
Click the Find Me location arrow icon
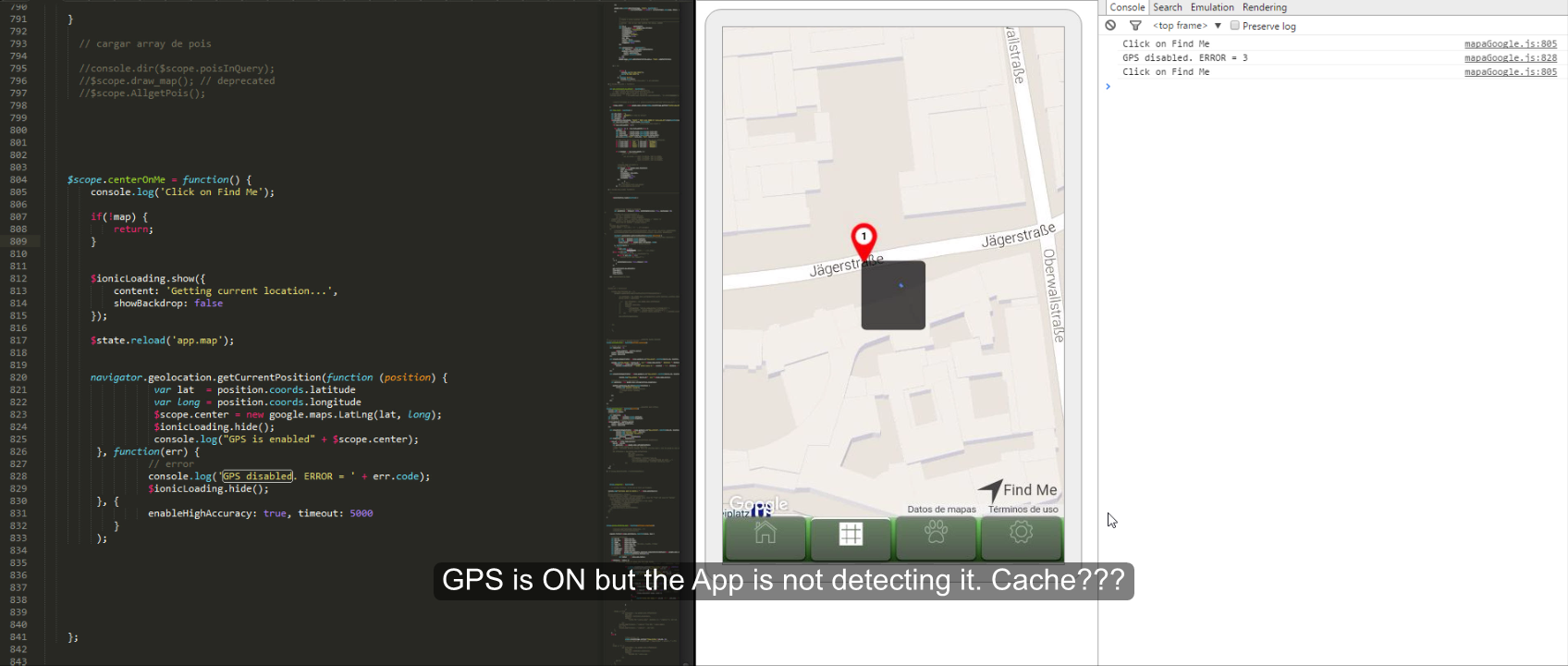(990, 489)
